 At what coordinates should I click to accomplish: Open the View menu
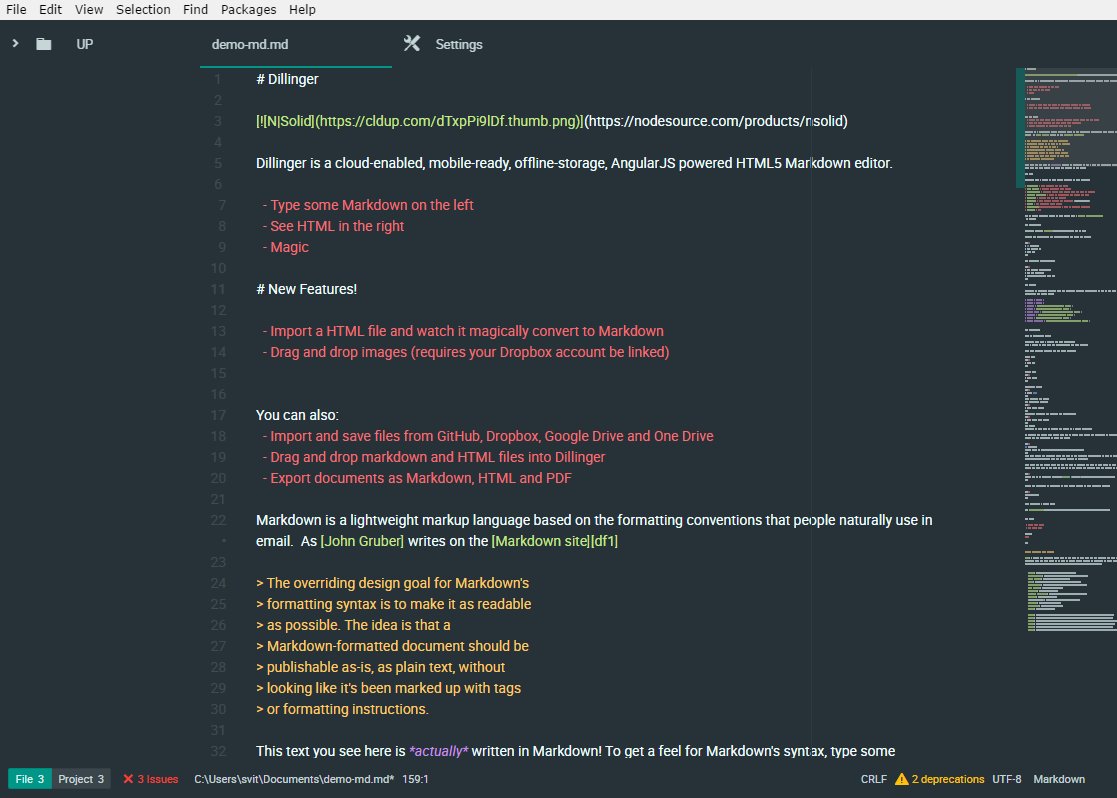pos(89,9)
